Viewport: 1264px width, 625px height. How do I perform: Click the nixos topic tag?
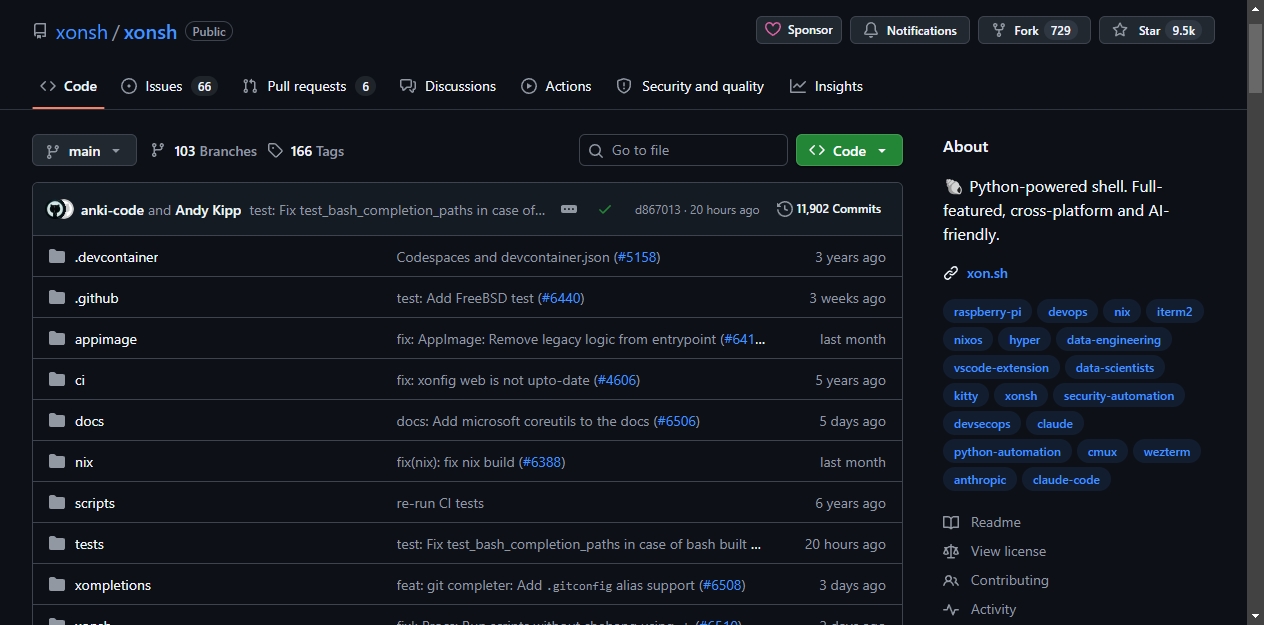pyautogui.click(x=968, y=340)
